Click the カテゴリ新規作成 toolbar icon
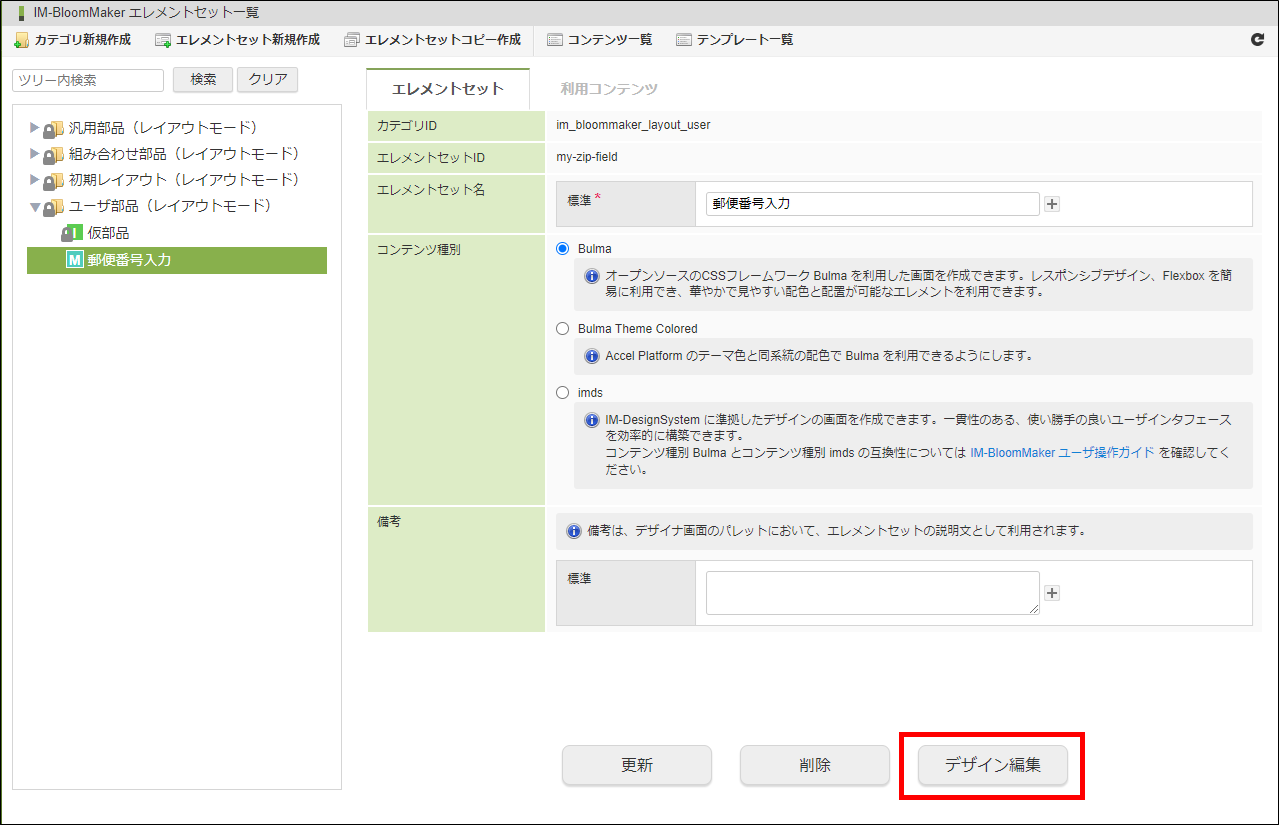Screen dimensions: 1279x825 (x=21, y=40)
